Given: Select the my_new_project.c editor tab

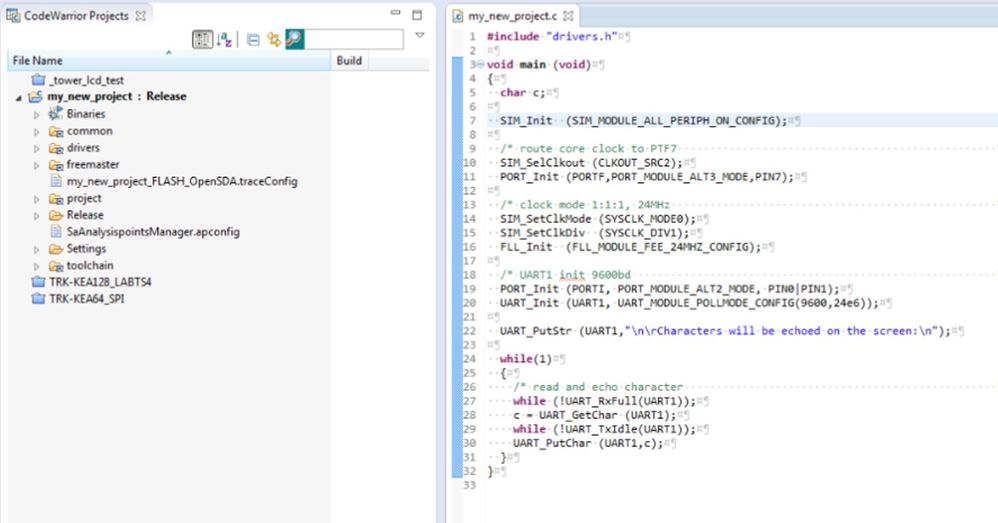Looking at the screenshot, I should (x=512, y=16).
